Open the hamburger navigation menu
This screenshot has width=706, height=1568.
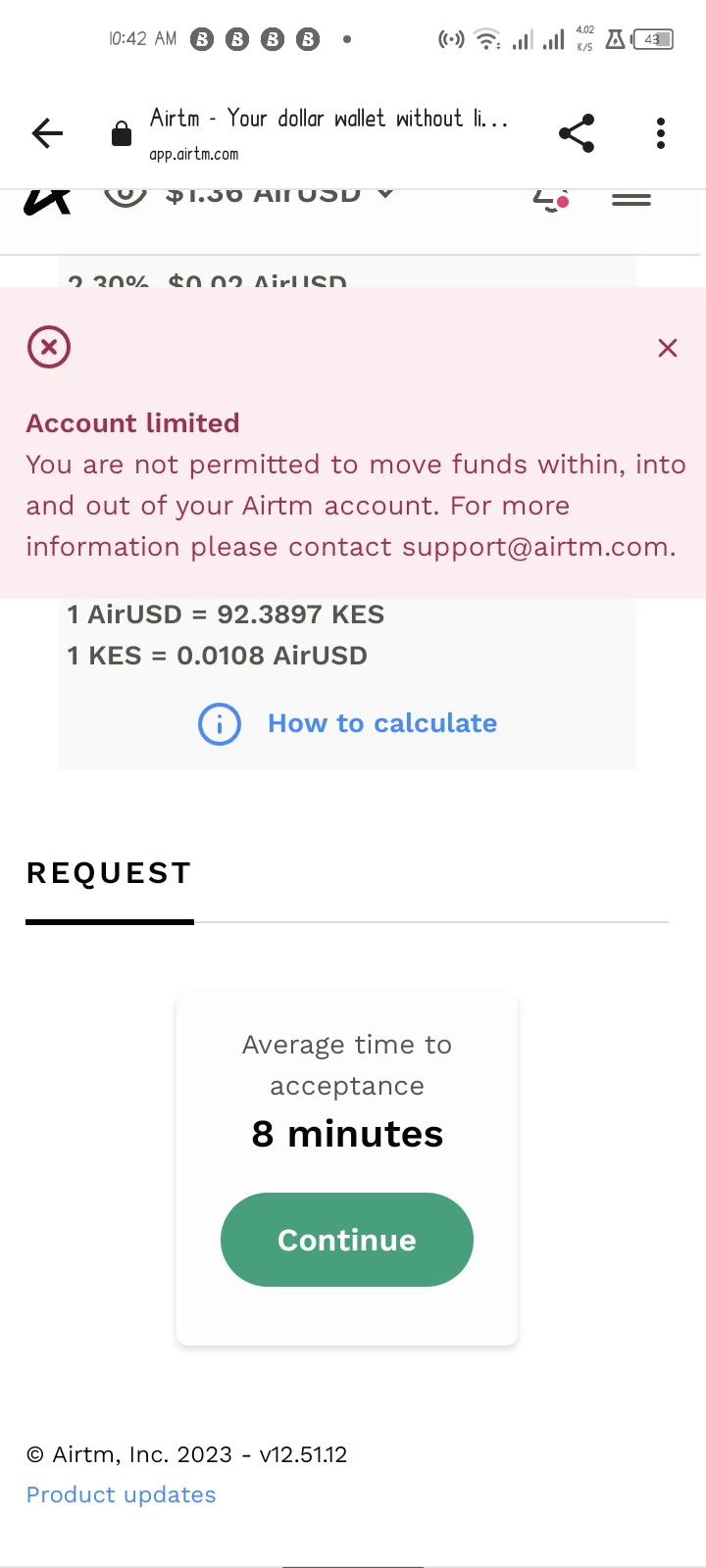pos(631,199)
